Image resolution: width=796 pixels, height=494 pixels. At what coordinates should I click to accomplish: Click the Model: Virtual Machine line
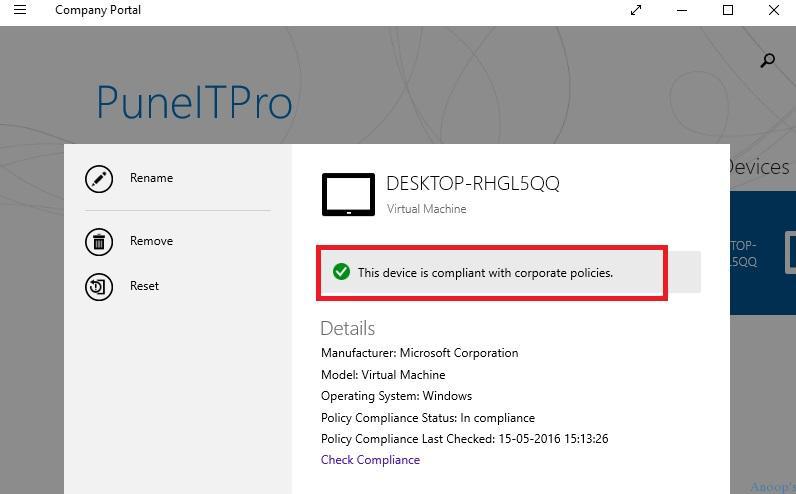coord(383,375)
